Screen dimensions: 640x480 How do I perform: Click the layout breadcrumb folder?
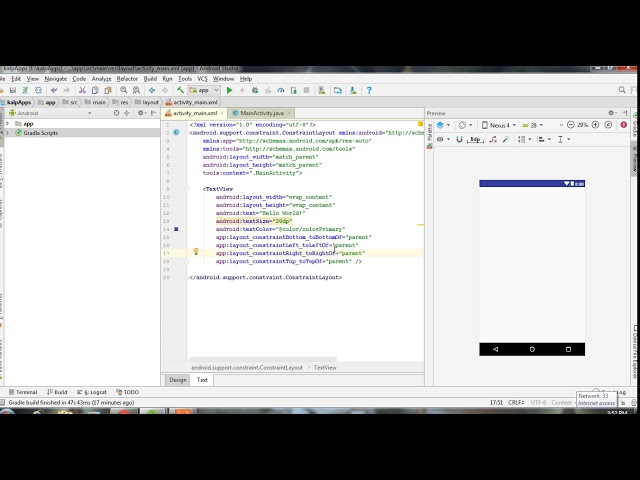point(147,102)
